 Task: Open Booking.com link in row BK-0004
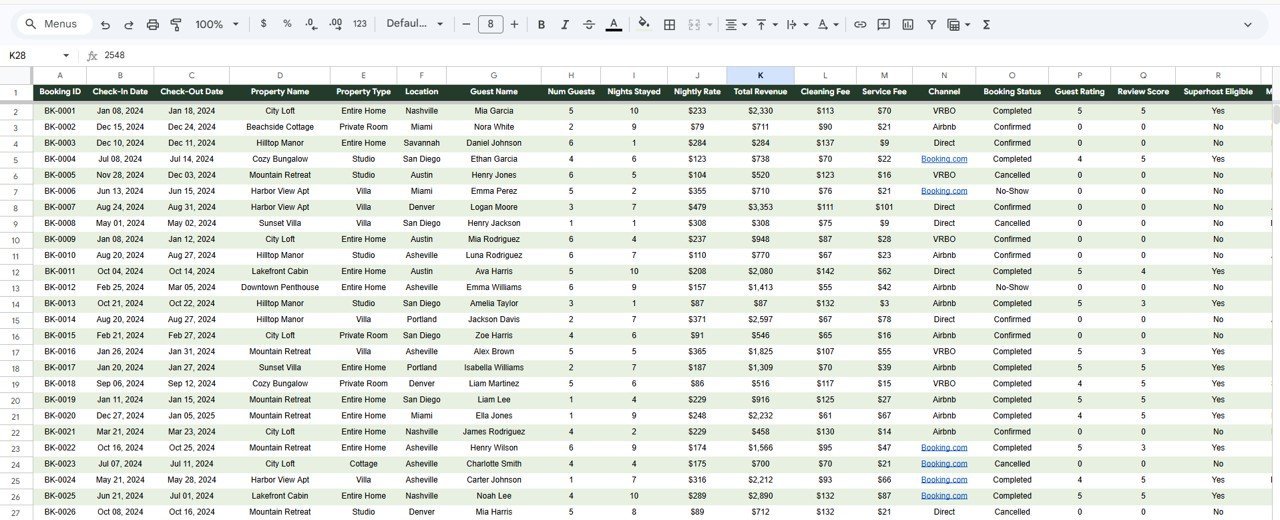(x=944, y=159)
